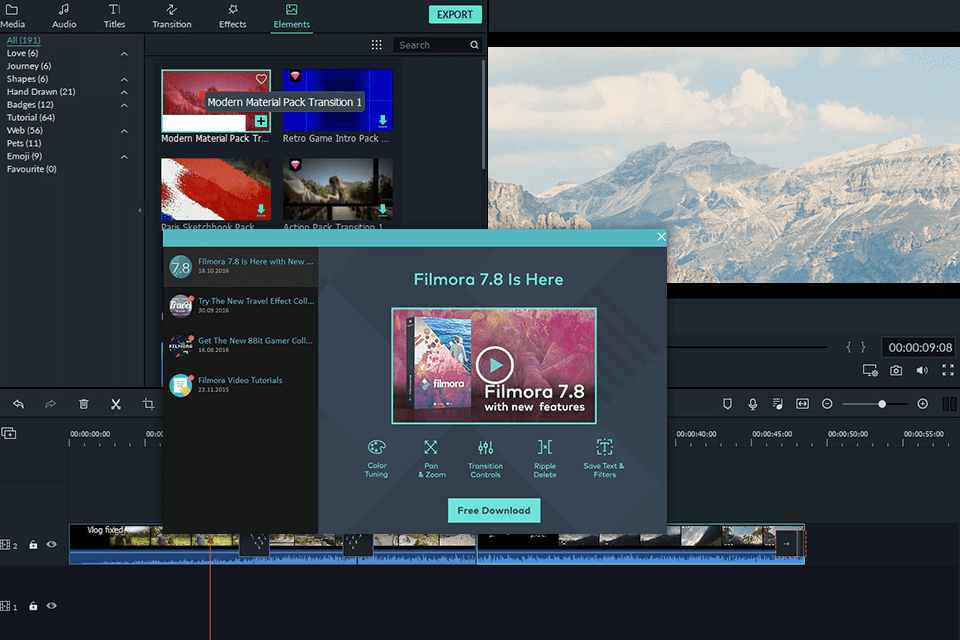This screenshot has height=640, width=960.
Task: Download the Retro Game Intro Pack
Action: click(x=383, y=121)
